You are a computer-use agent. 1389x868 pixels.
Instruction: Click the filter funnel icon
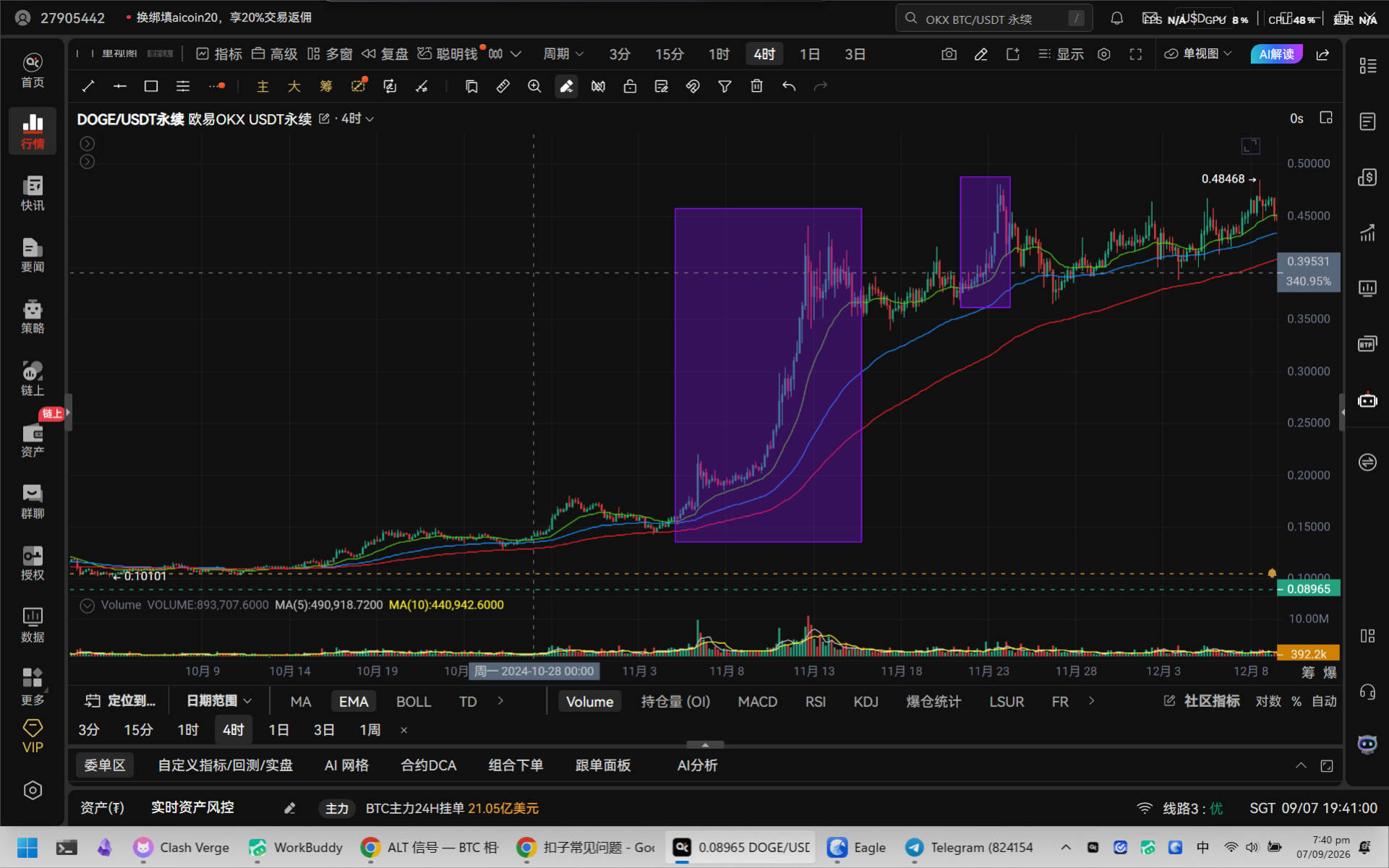[725, 87]
